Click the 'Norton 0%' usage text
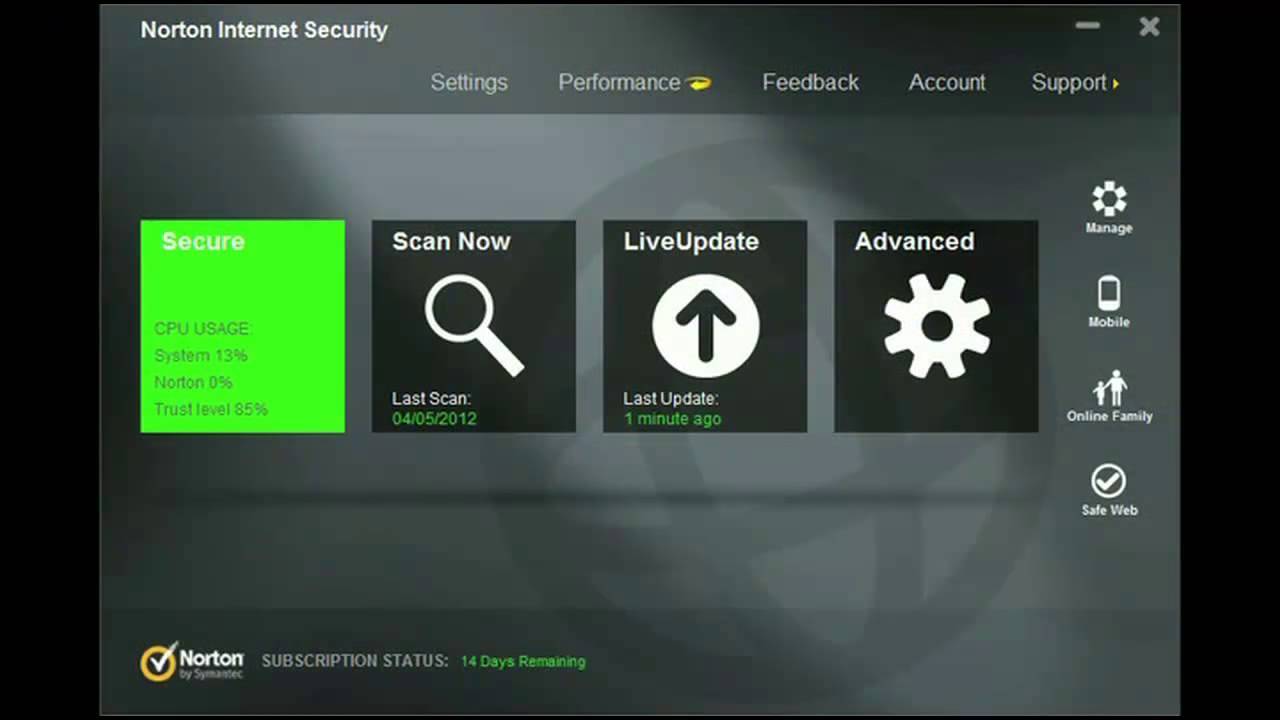The width and height of the screenshot is (1280, 720). point(193,383)
